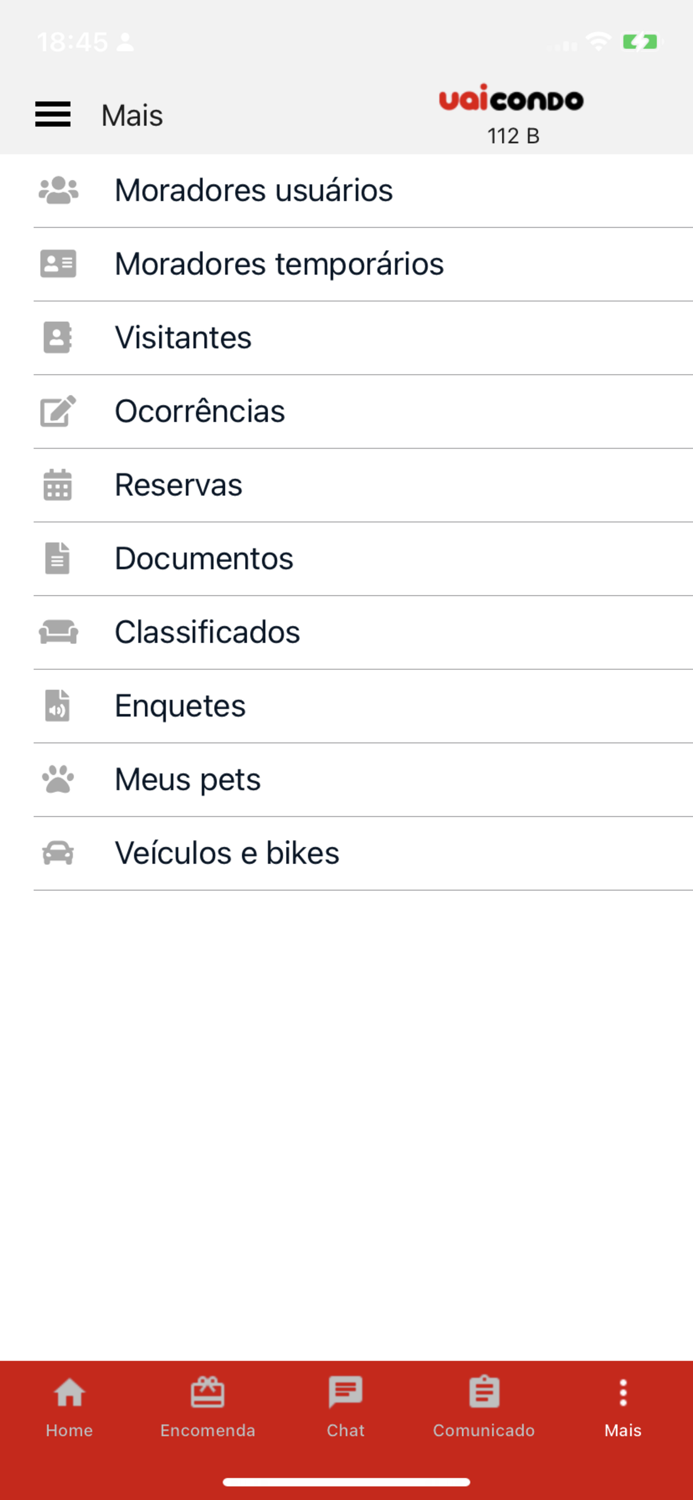This screenshot has height=1500, width=693.
Task: Tap the document icon beside Documentos
Action: [x=57, y=558]
